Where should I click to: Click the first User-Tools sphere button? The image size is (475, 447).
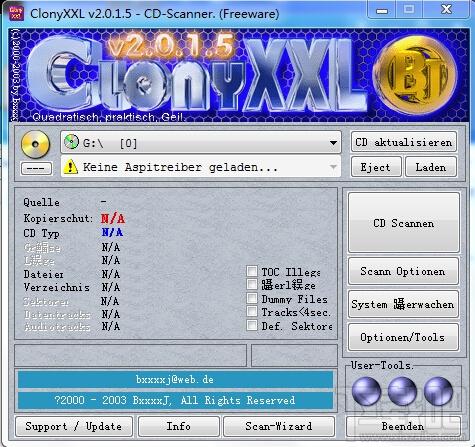366,391
